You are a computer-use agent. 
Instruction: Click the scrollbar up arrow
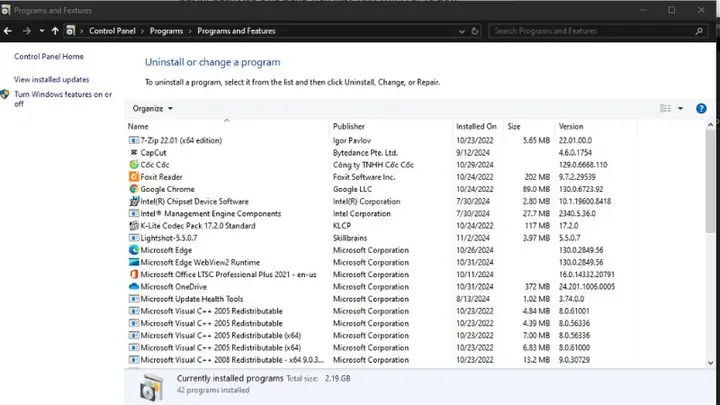point(710,124)
